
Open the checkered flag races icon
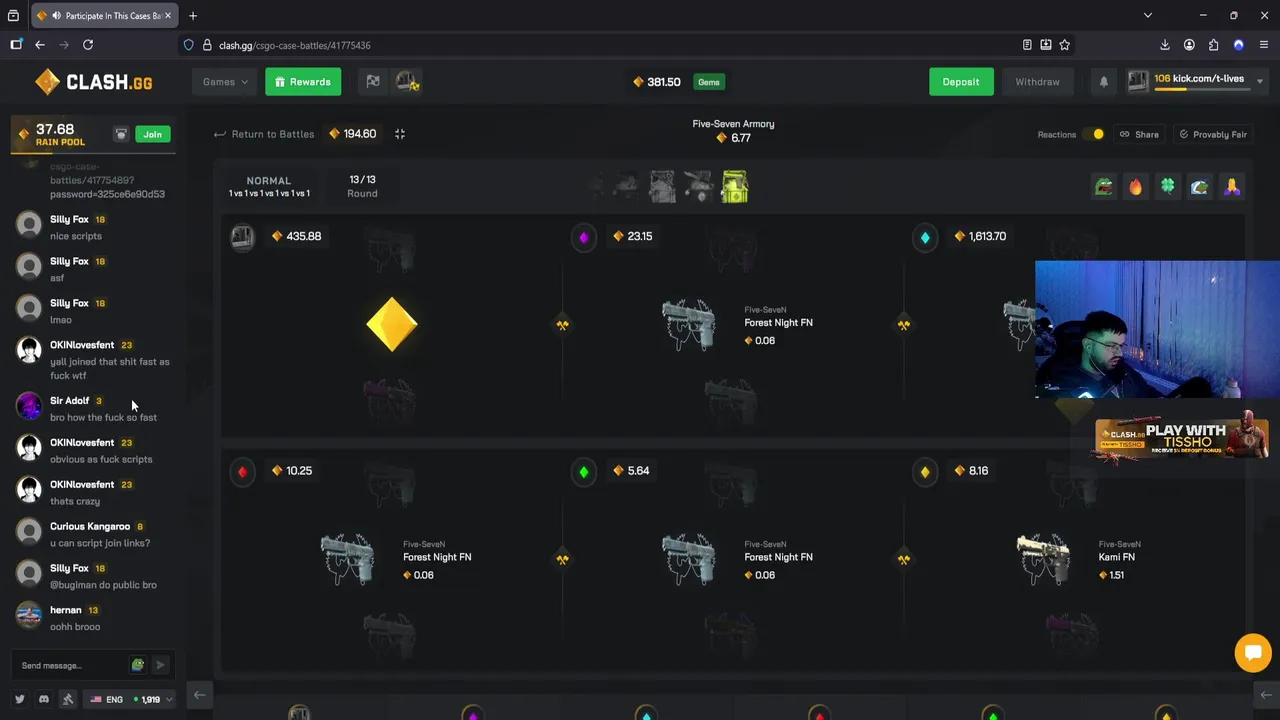pos(373,82)
